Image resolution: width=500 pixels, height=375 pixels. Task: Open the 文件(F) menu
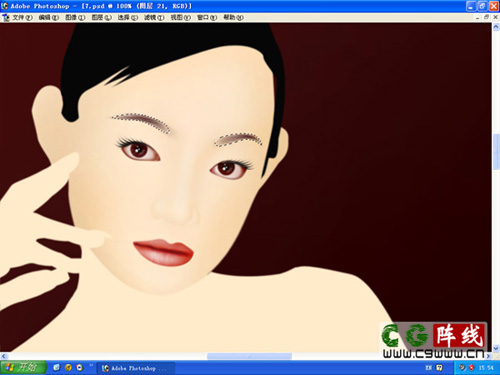(x=22, y=17)
